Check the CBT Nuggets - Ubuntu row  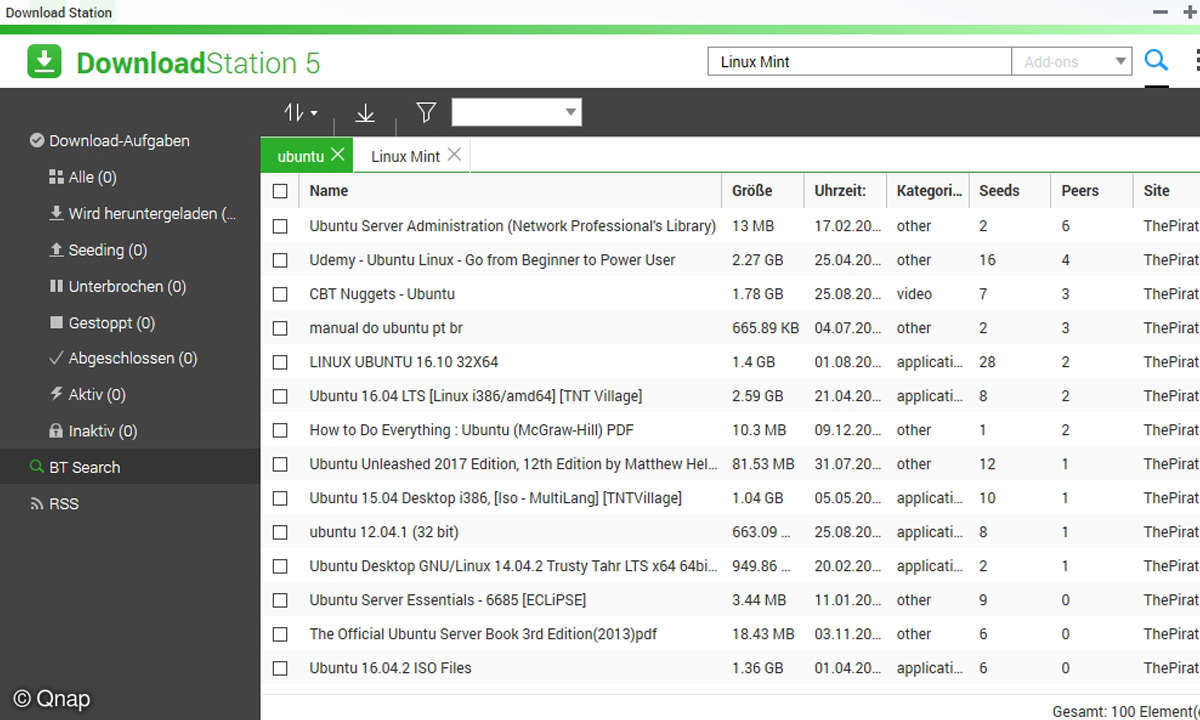tap(280, 294)
